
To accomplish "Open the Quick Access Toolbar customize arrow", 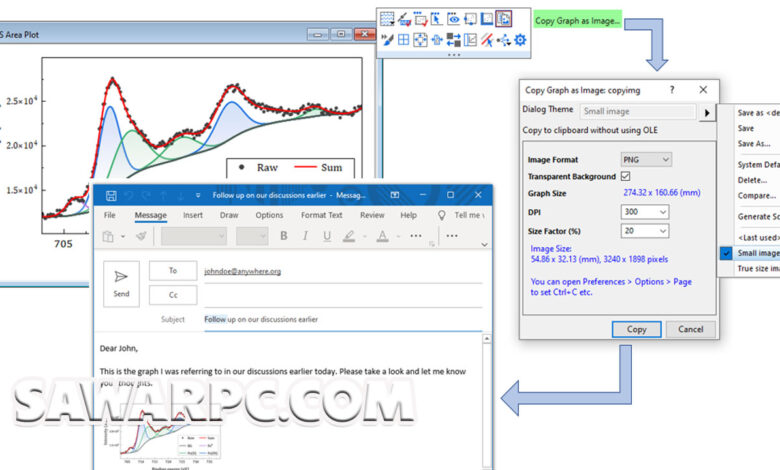I will (x=198, y=195).
